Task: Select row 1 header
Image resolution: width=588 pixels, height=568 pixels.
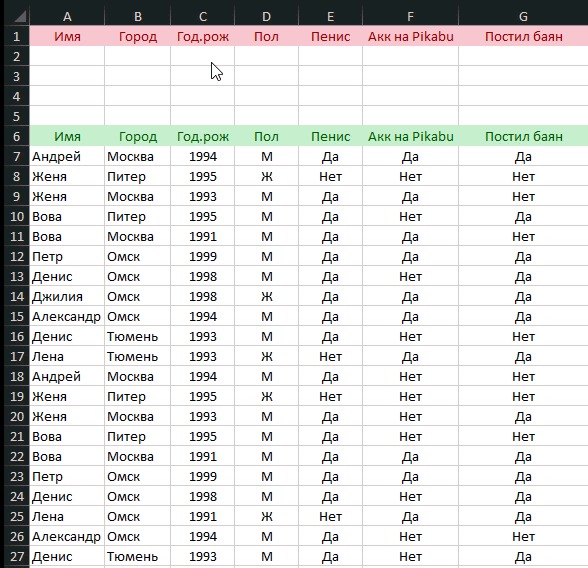Action: [17, 36]
